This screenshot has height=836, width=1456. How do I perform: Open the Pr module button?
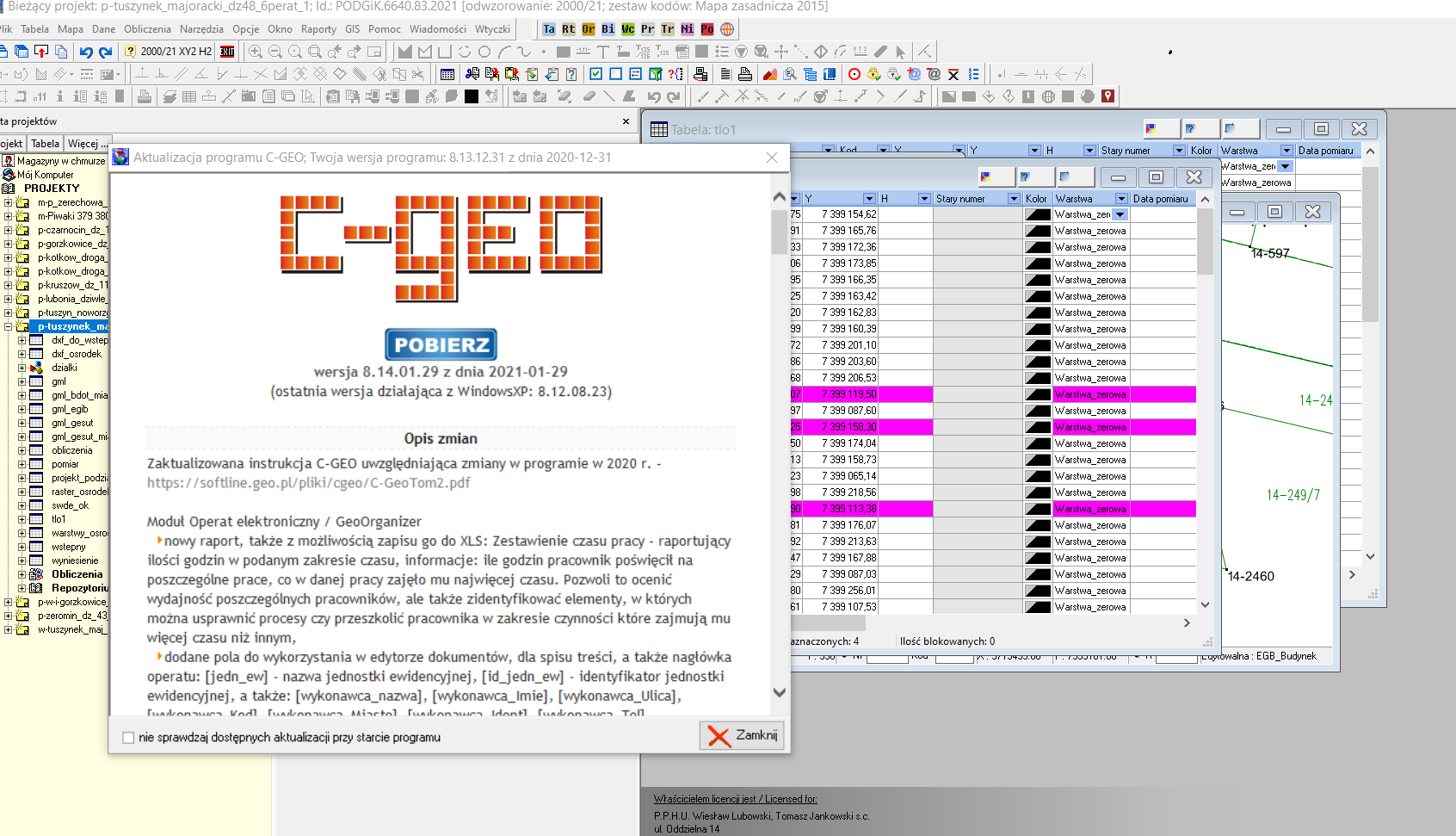click(648, 29)
